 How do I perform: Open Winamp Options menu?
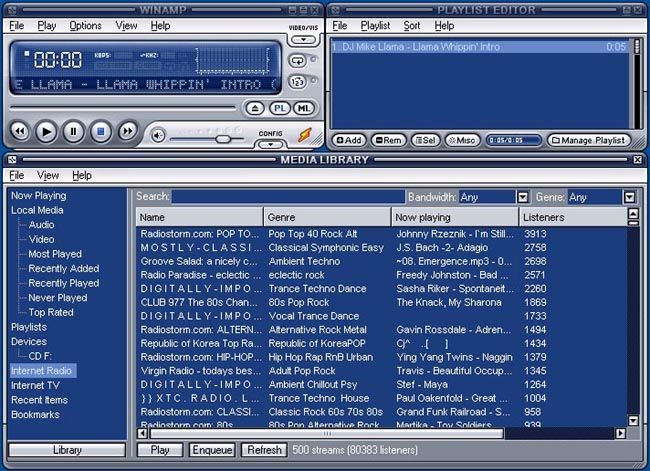(x=85, y=26)
